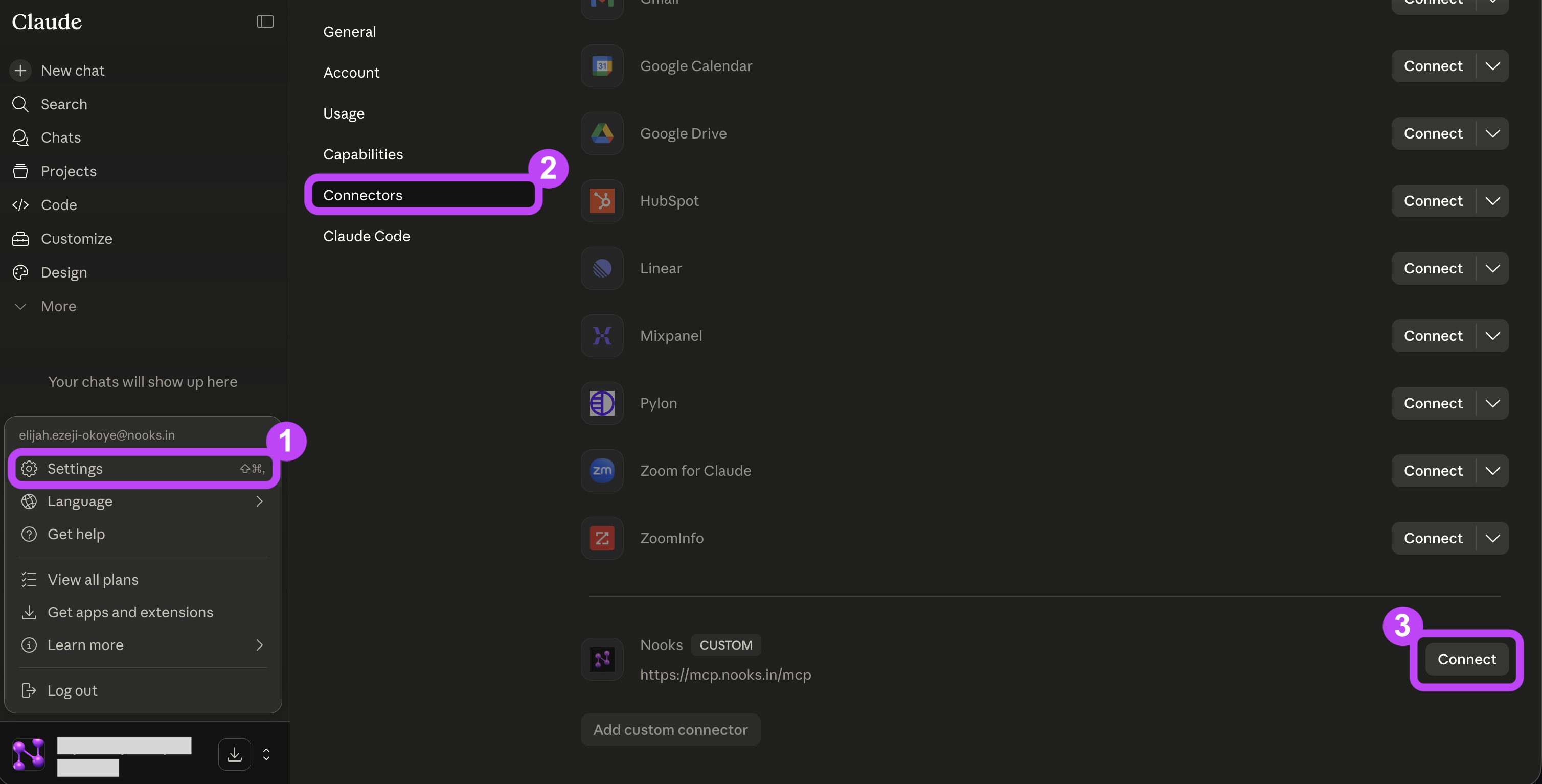Expand the Mixpanel Connect dropdown arrow
Viewport: 1542px width, 784px height.
(1493, 336)
